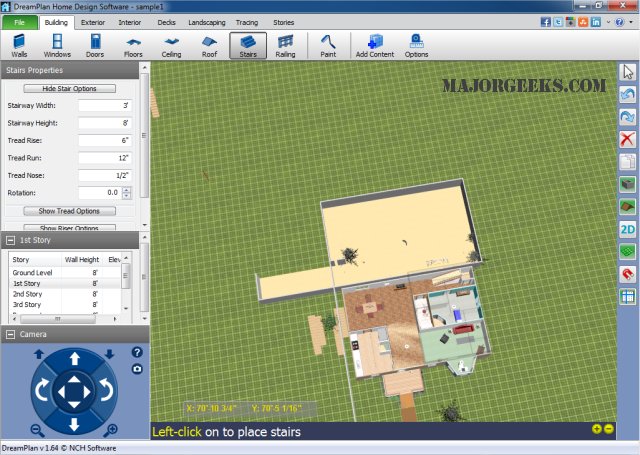Screen dimensions: 640x455
Task: Click the Tread Rise field
Action: coord(105,140)
